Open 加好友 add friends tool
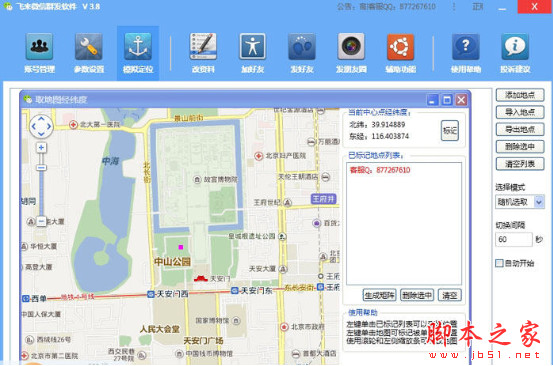Image resolution: width=553 pixels, height=366 pixels. pyautogui.click(x=253, y=53)
